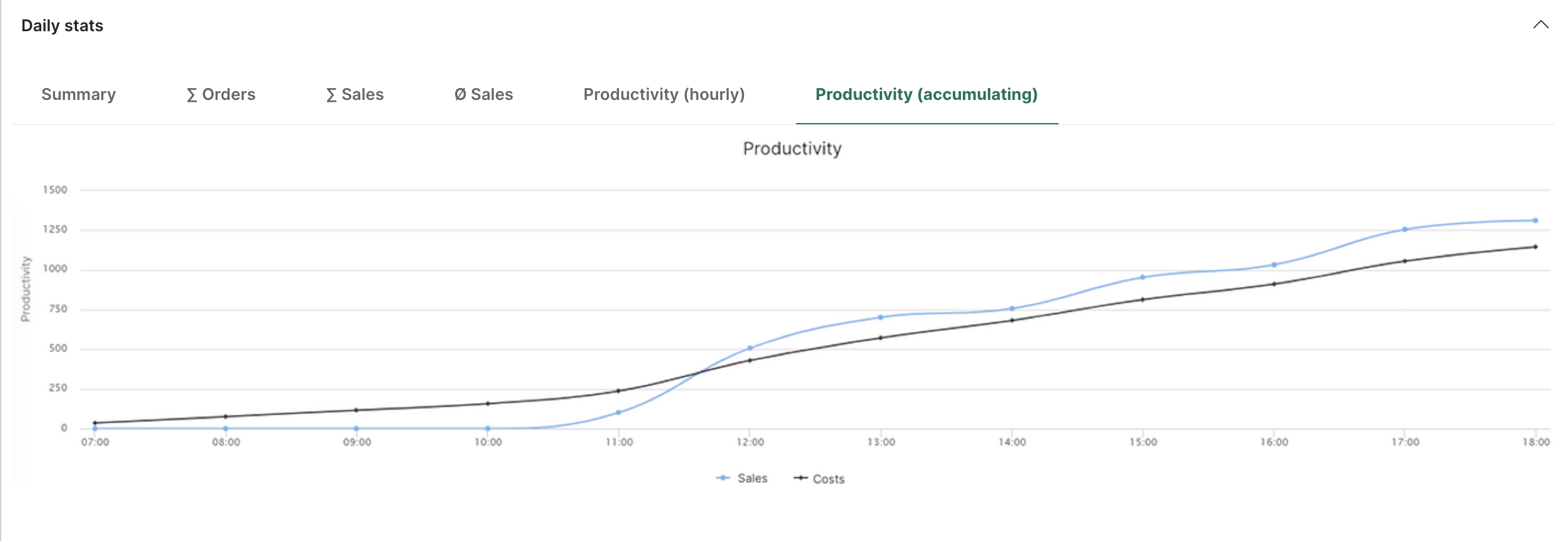The image size is (1568, 541).
Task: Select the Costs data point at 13:00
Action: [880, 338]
